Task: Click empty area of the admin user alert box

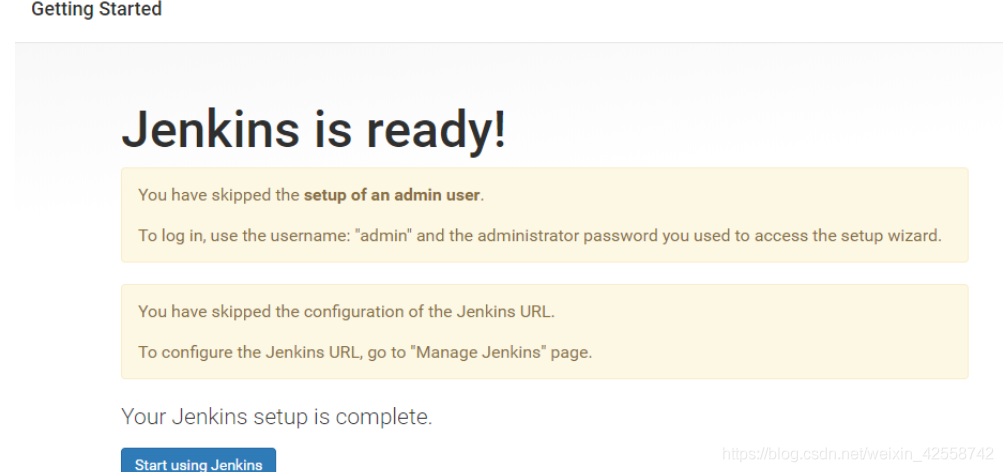Action: [750, 196]
